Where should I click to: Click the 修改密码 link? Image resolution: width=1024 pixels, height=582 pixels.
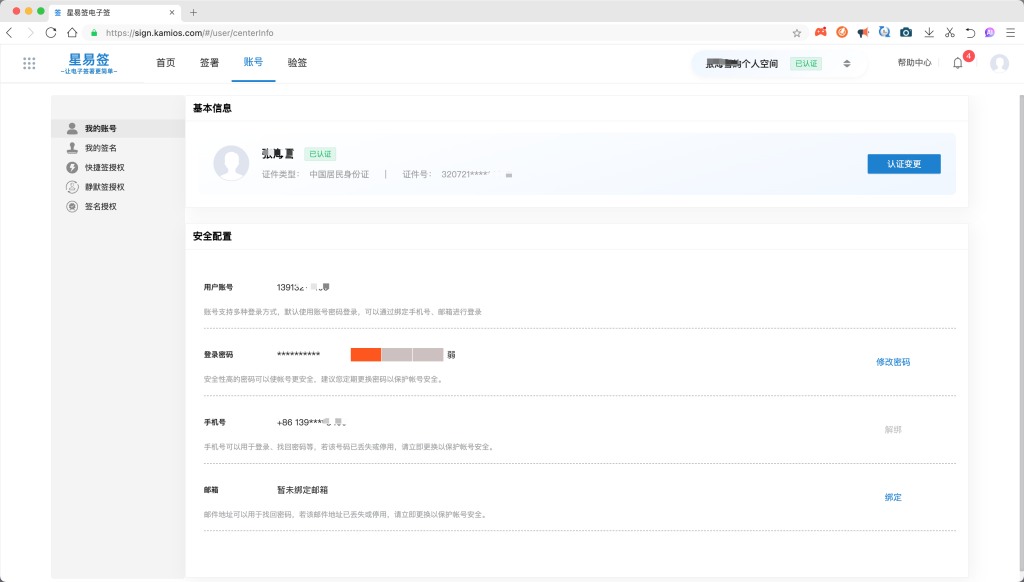tap(893, 362)
